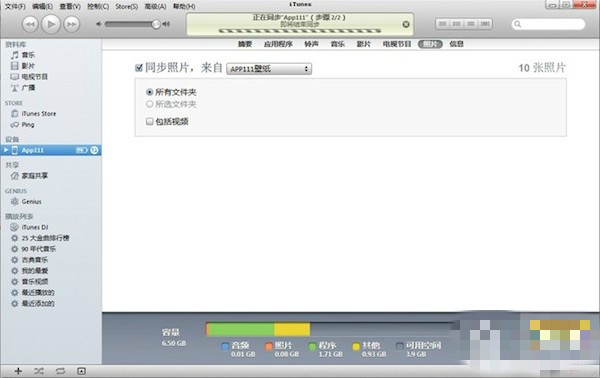Click the add playlist plus icon
The image size is (600, 378).
[x=18, y=371]
